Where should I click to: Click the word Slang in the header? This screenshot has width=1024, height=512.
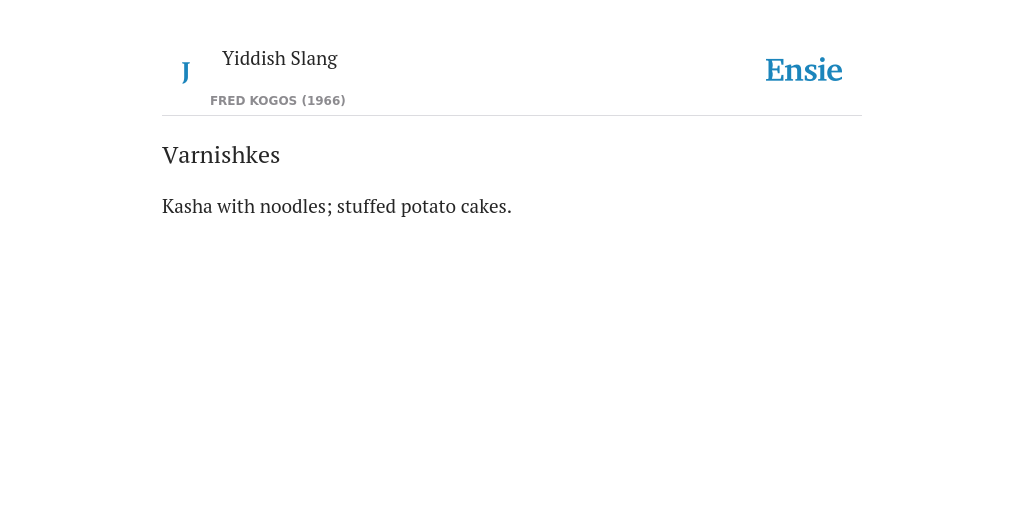click(x=314, y=59)
